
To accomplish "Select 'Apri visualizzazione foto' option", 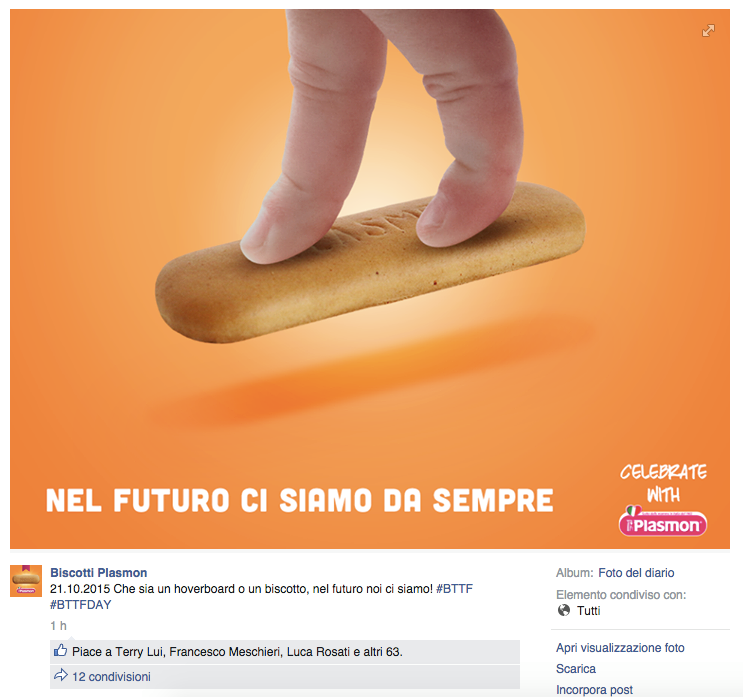I will 620,648.
